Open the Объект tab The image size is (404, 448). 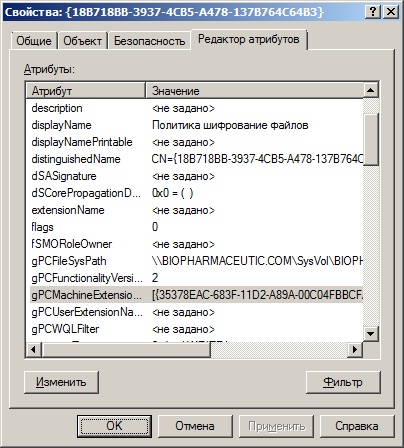[x=82, y=41]
